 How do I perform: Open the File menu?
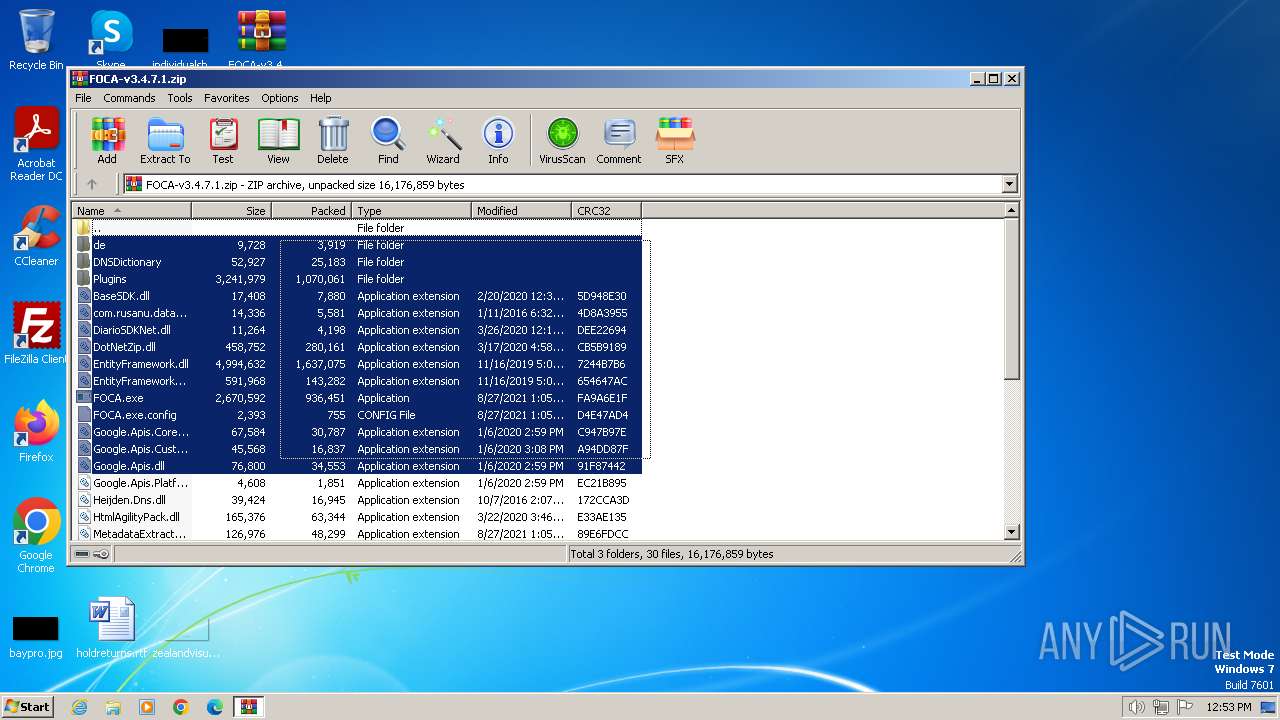coord(83,98)
